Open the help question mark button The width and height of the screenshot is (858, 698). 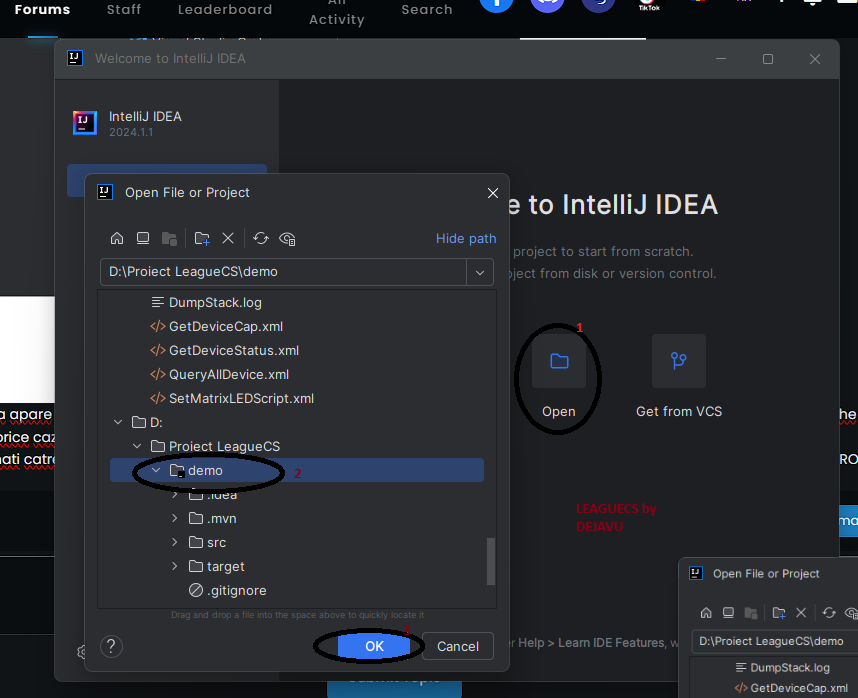pyautogui.click(x=112, y=646)
